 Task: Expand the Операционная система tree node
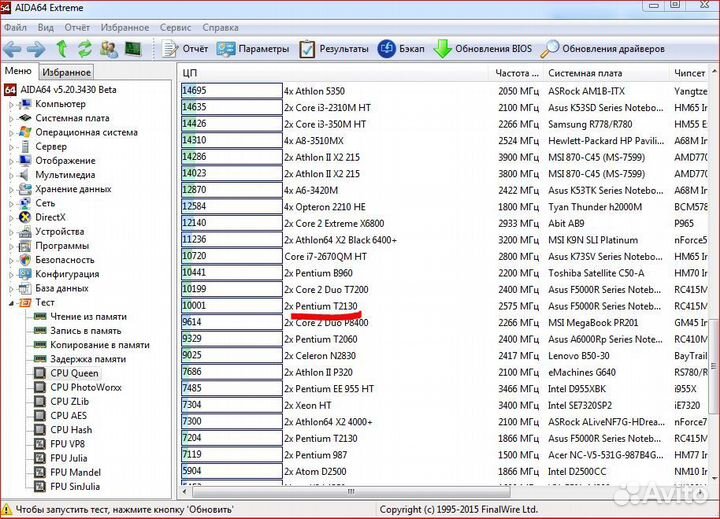point(11,133)
